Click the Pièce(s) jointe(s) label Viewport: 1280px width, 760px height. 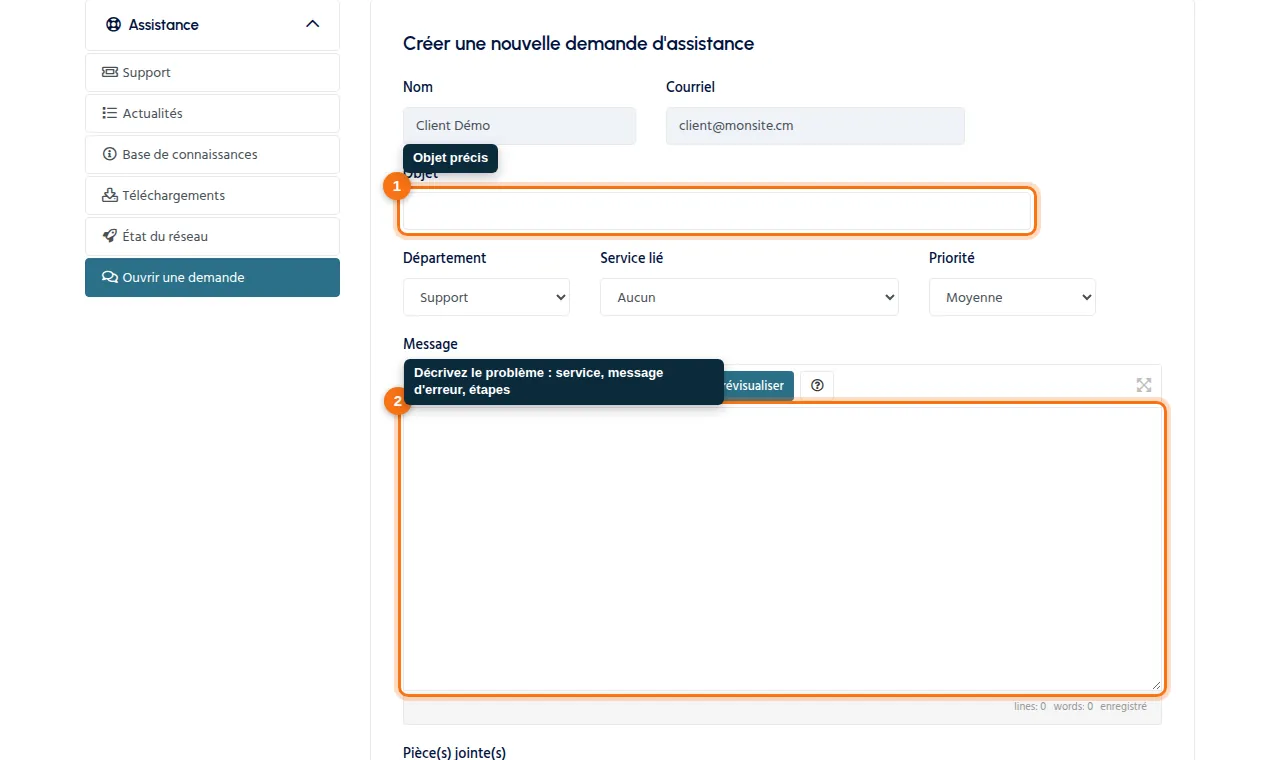coord(454,752)
